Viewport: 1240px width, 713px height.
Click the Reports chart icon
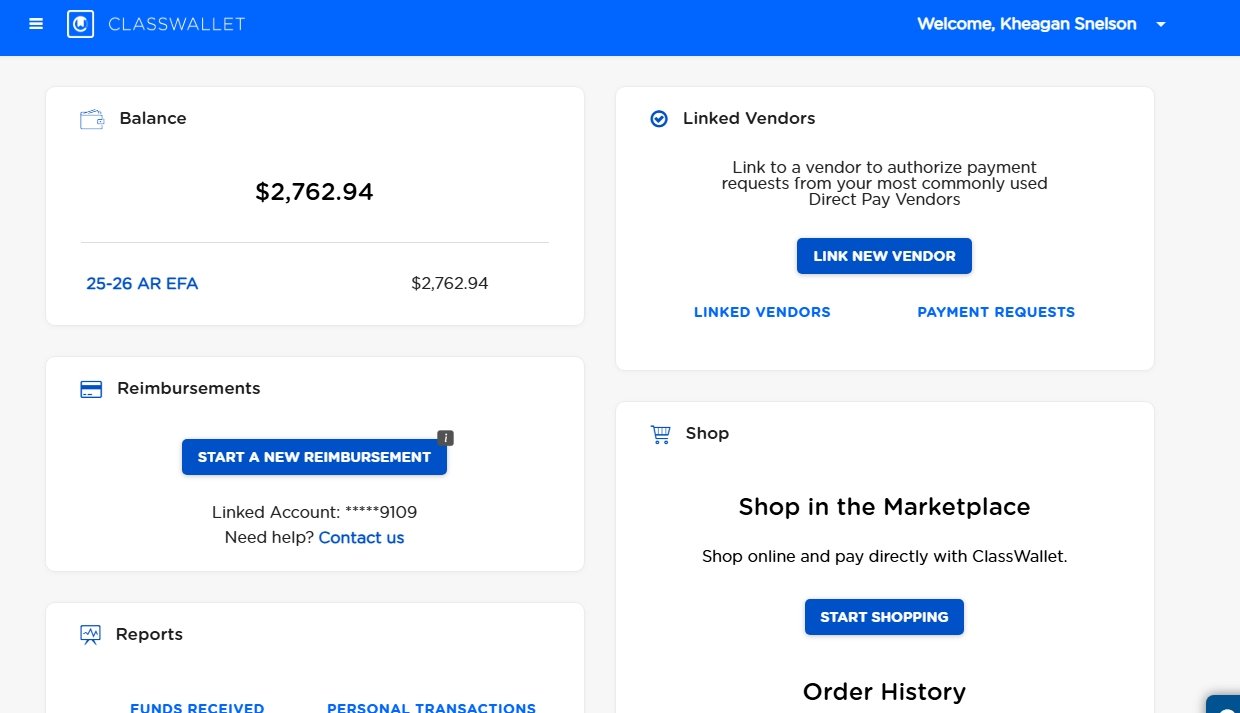pos(91,634)
